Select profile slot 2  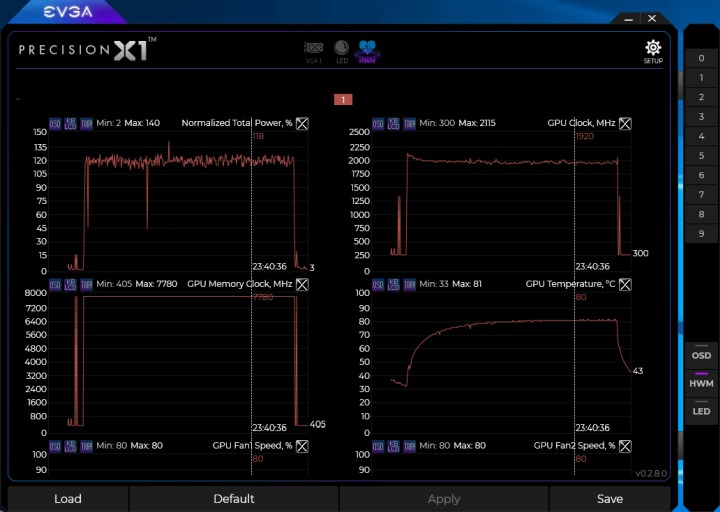(x=701, y=97)
